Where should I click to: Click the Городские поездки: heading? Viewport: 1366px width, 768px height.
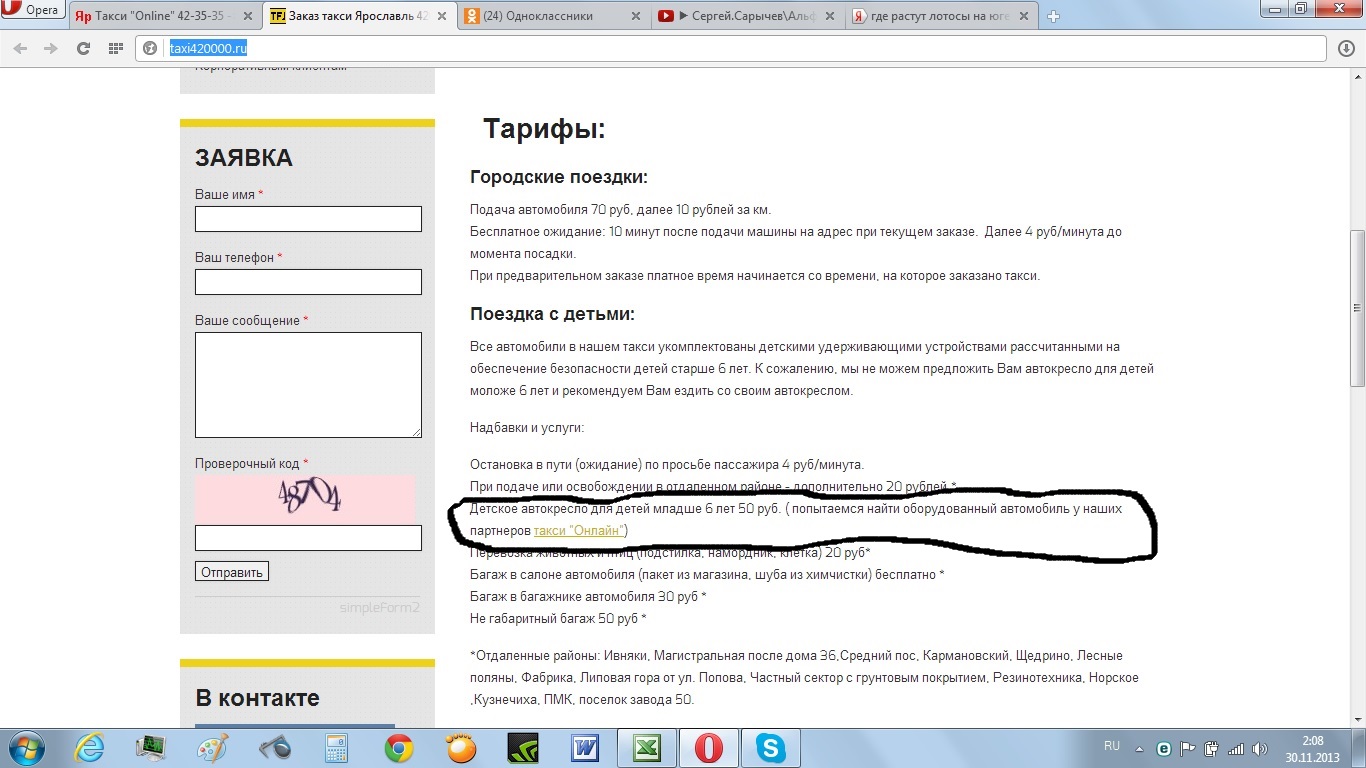tap(559, 178)
